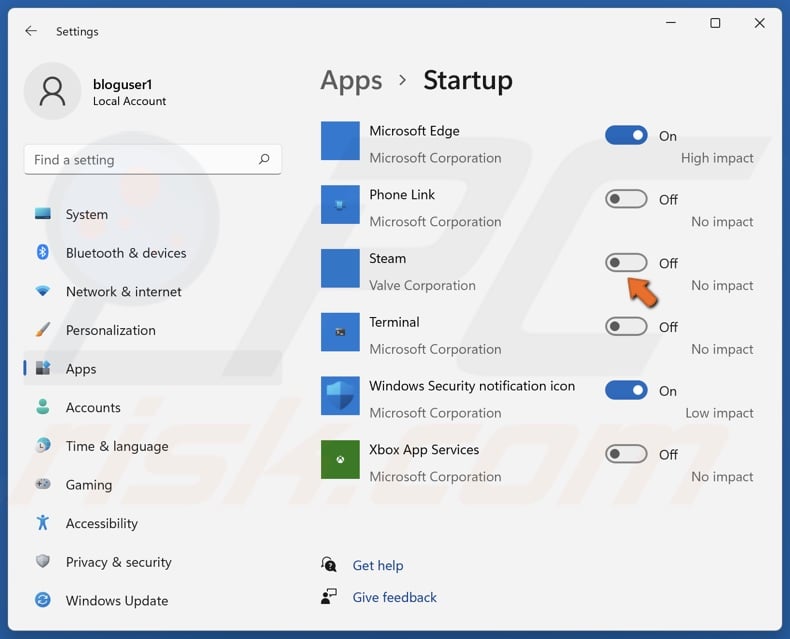
Task: Open Accounts category
Action: point(153,407)
